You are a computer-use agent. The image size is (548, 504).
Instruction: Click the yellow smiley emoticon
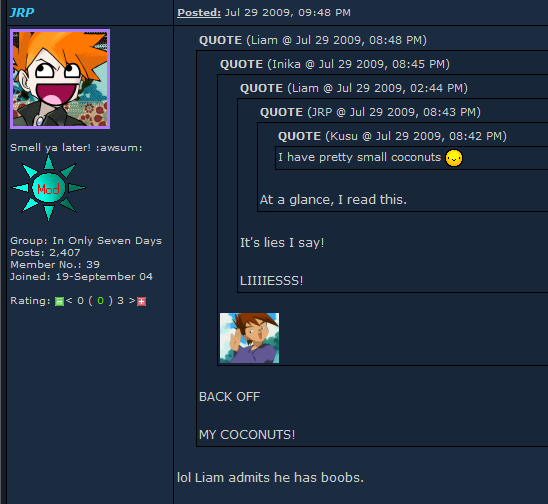click(x=454, y=158)
